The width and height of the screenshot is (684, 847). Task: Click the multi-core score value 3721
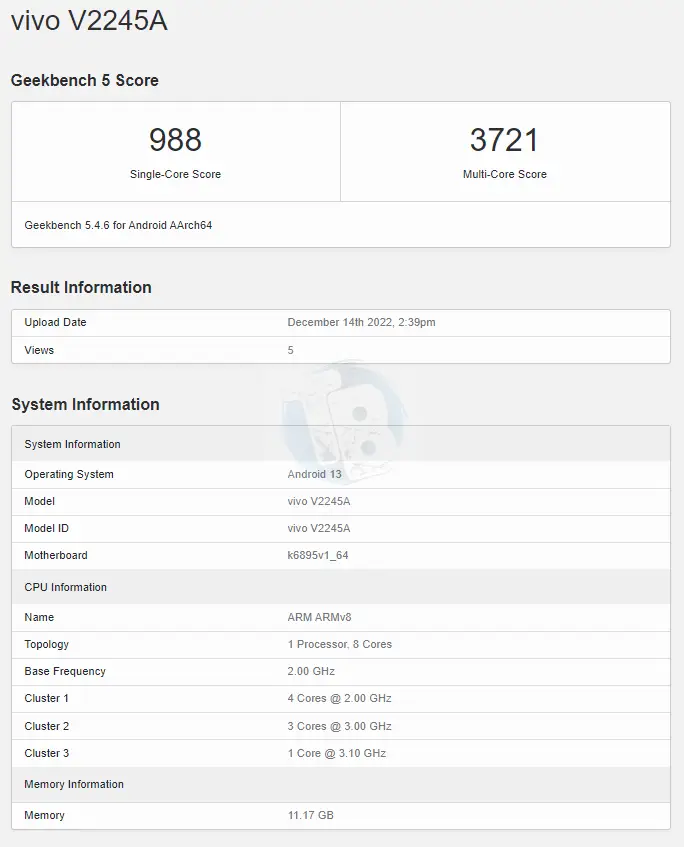tap(504, 139)
